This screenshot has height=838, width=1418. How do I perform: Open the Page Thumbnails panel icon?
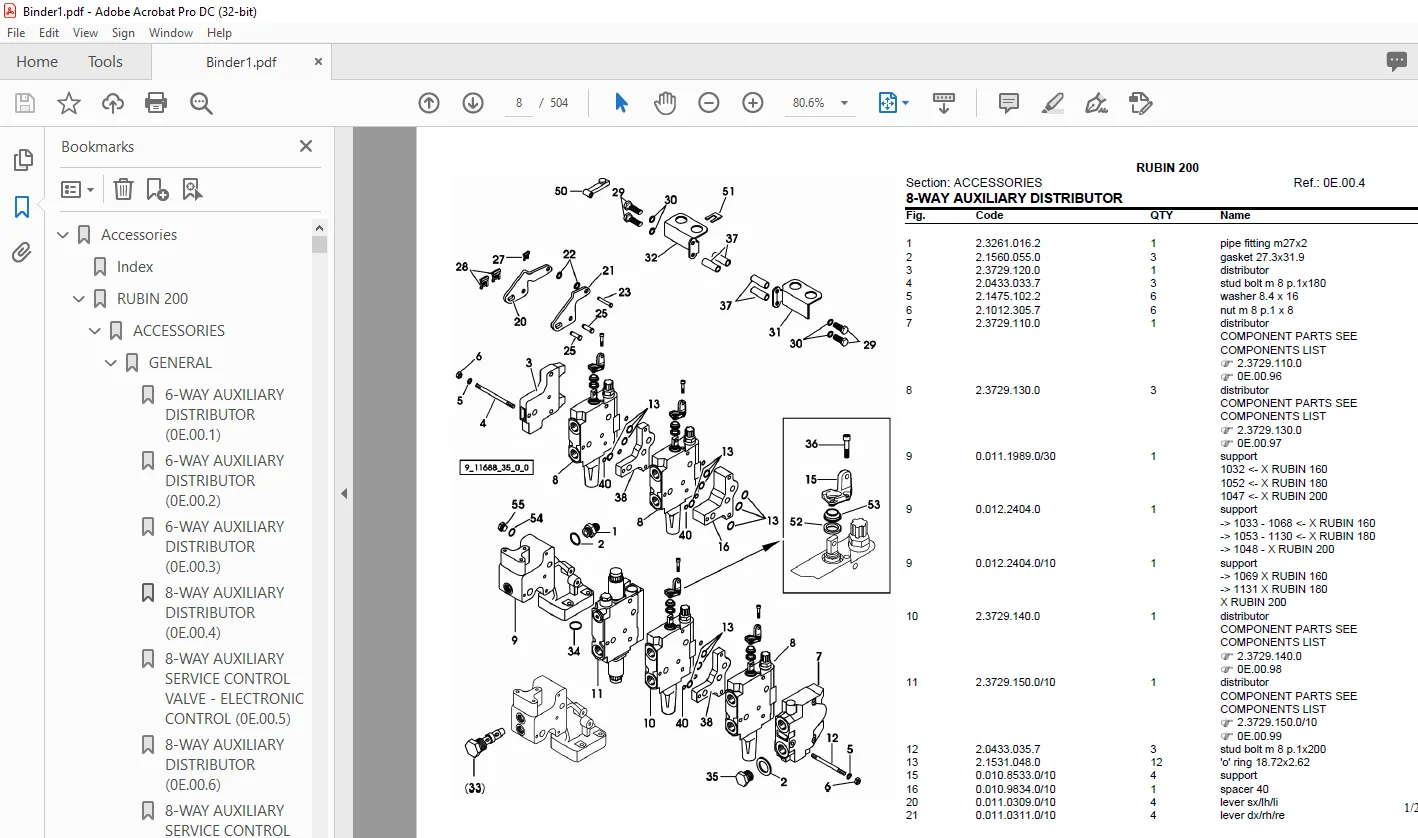click(22, 160)
